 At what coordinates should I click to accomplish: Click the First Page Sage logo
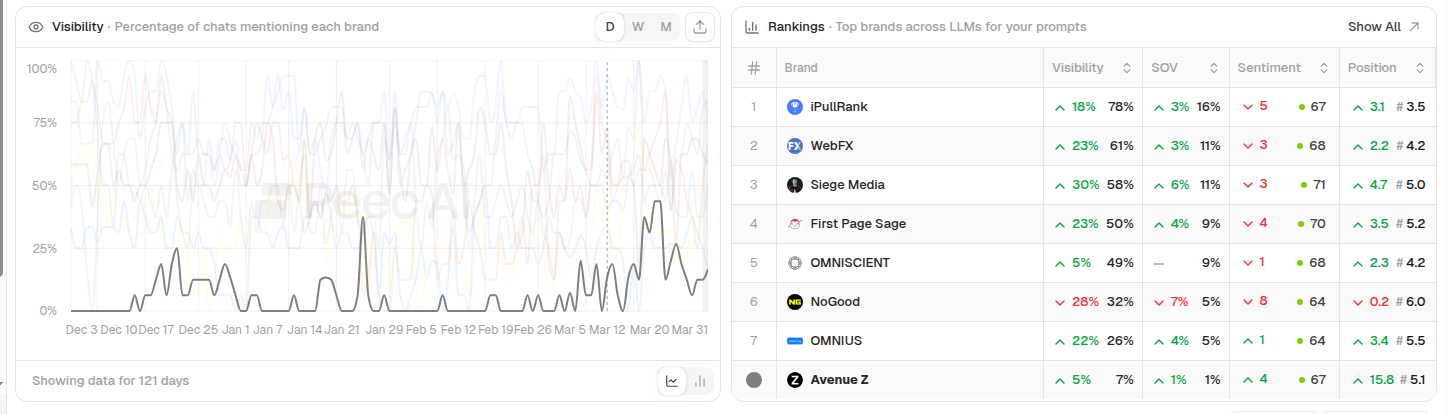(x=795, y=224)
